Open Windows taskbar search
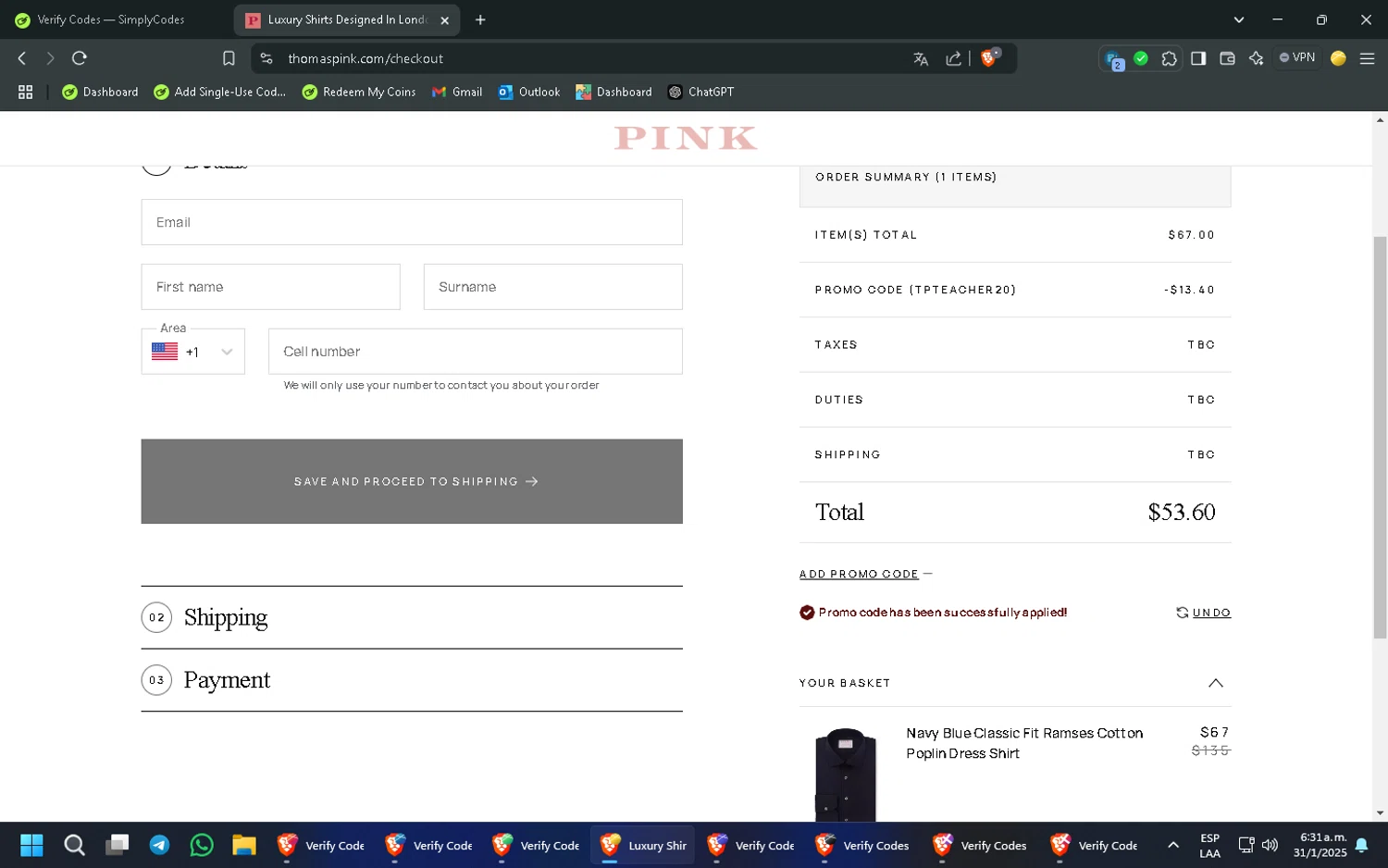 tap(74, 845)
